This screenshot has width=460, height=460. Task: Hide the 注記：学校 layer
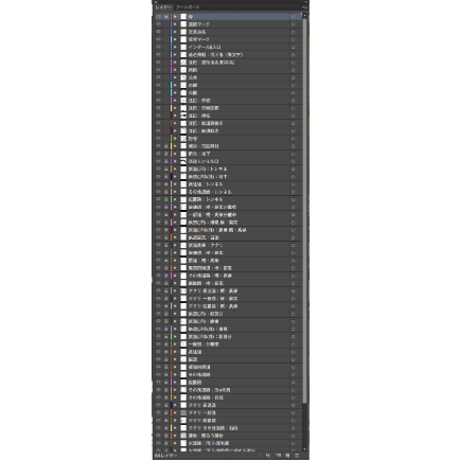(158, 100)
